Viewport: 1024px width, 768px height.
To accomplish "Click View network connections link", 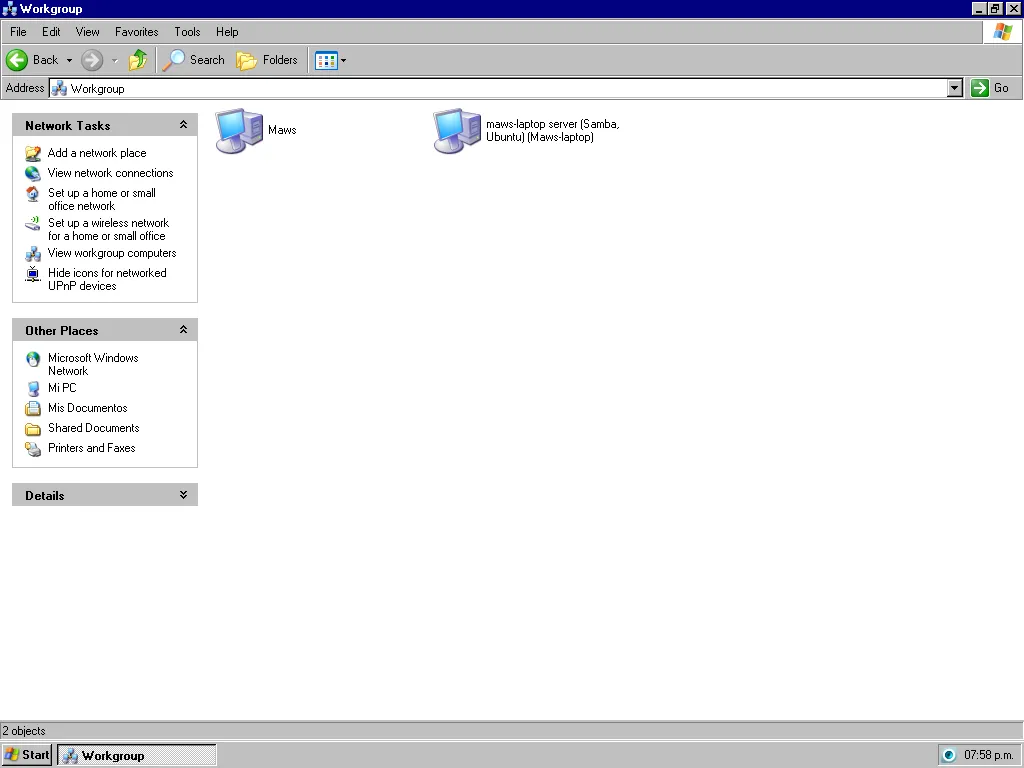I will (x=110, y=173).
